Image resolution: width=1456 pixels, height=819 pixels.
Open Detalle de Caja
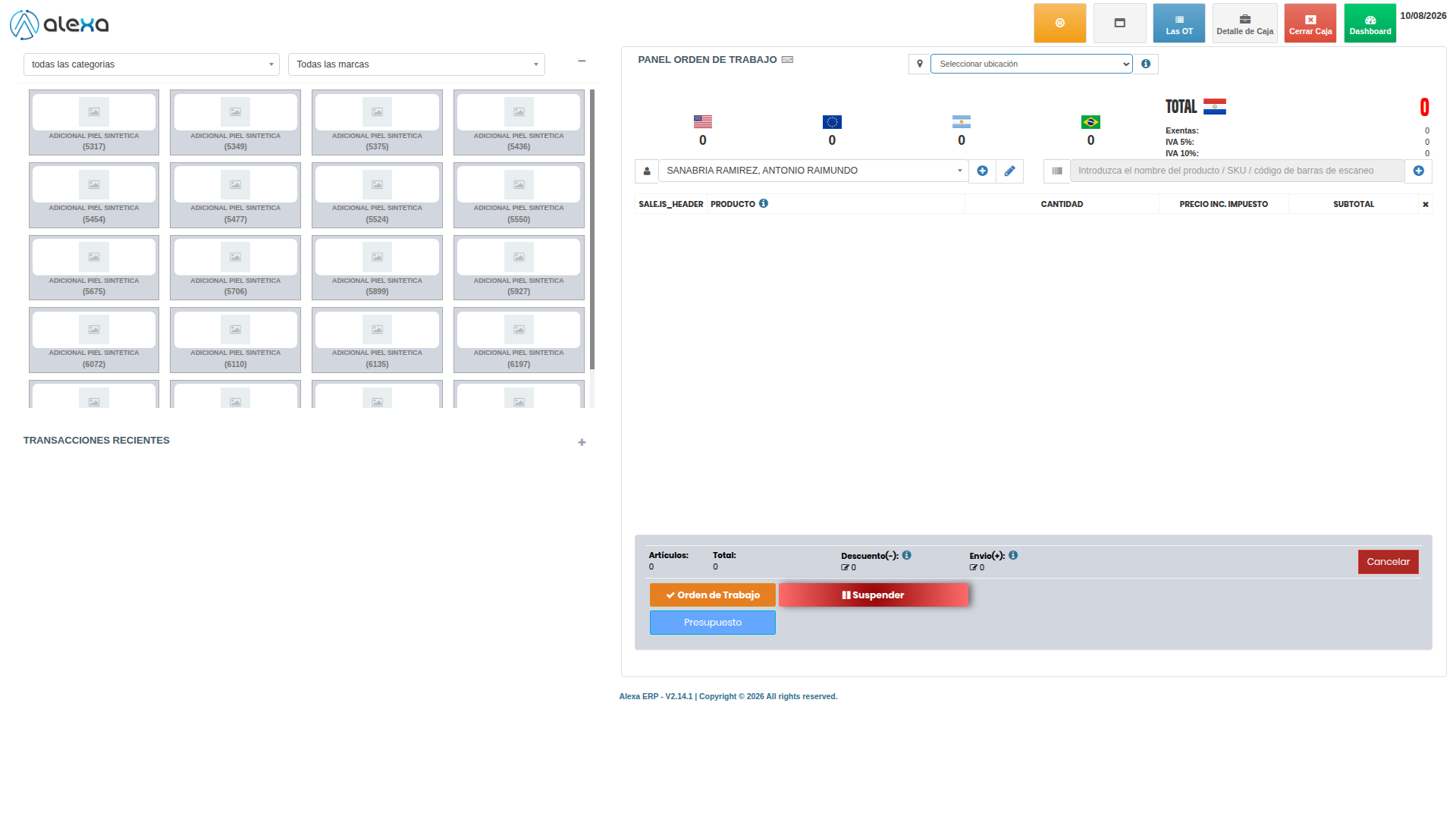click(x=1244, y=23)
